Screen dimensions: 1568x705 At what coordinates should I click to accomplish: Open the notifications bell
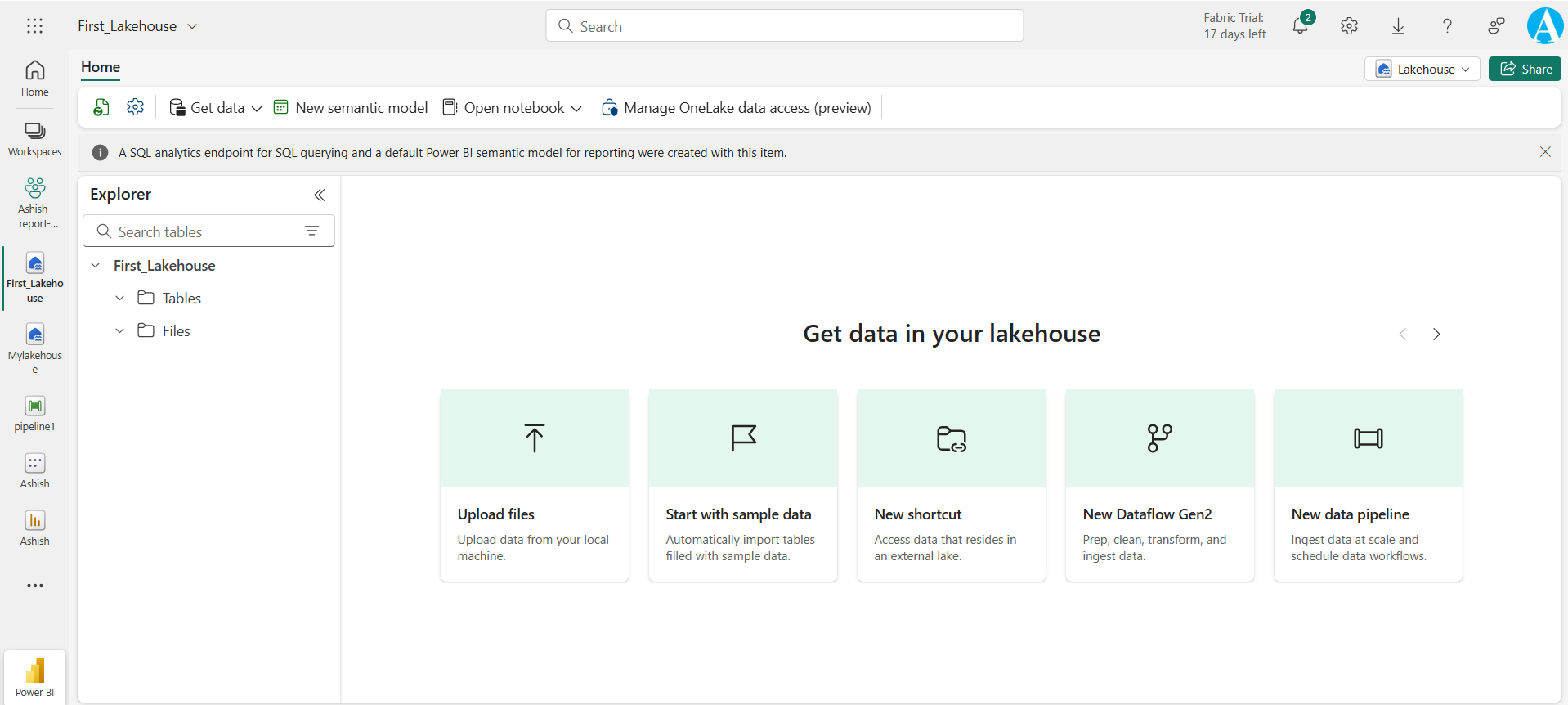pos(1300,26)
